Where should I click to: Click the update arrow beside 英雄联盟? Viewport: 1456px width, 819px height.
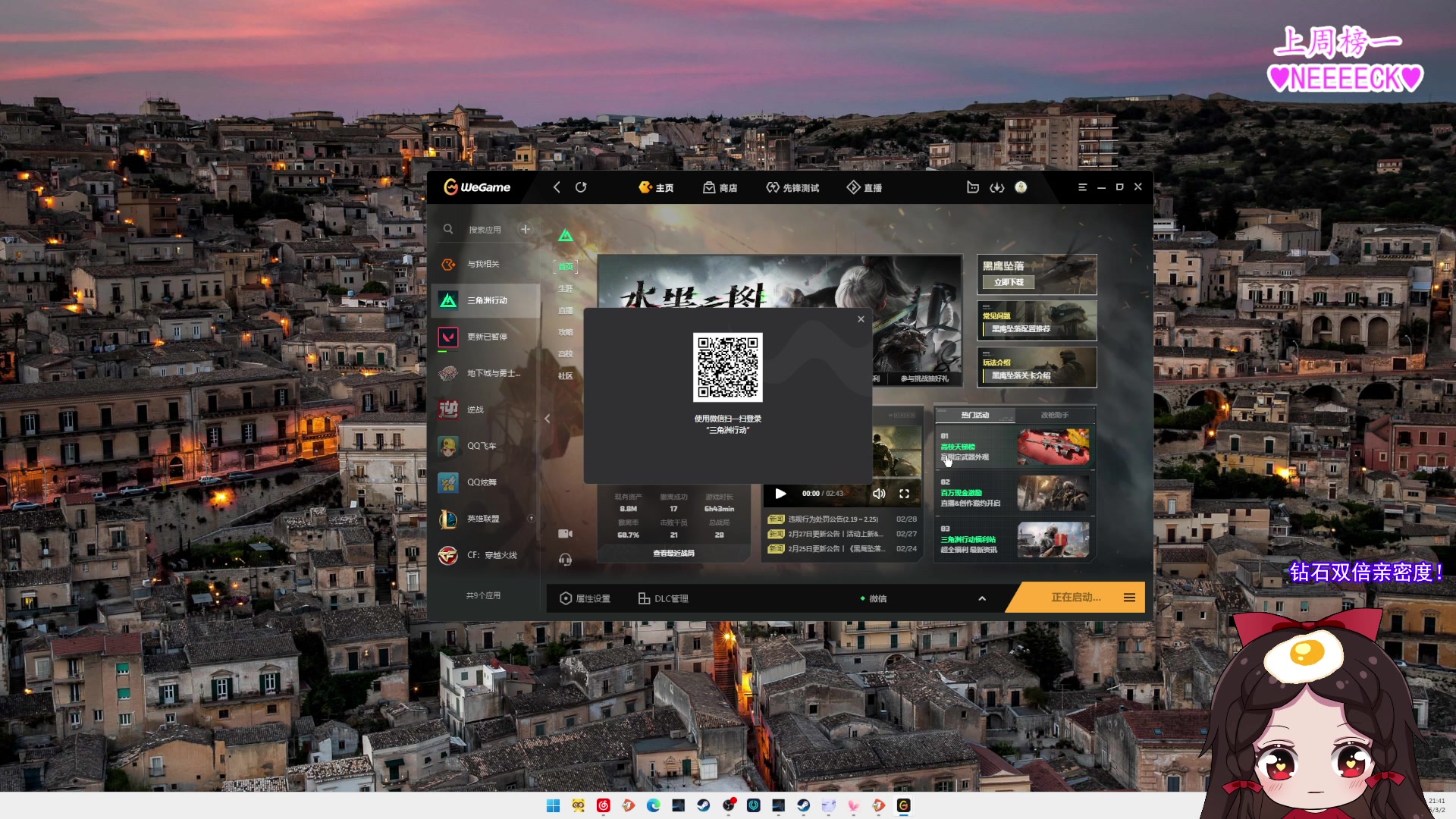click(531, 519)
